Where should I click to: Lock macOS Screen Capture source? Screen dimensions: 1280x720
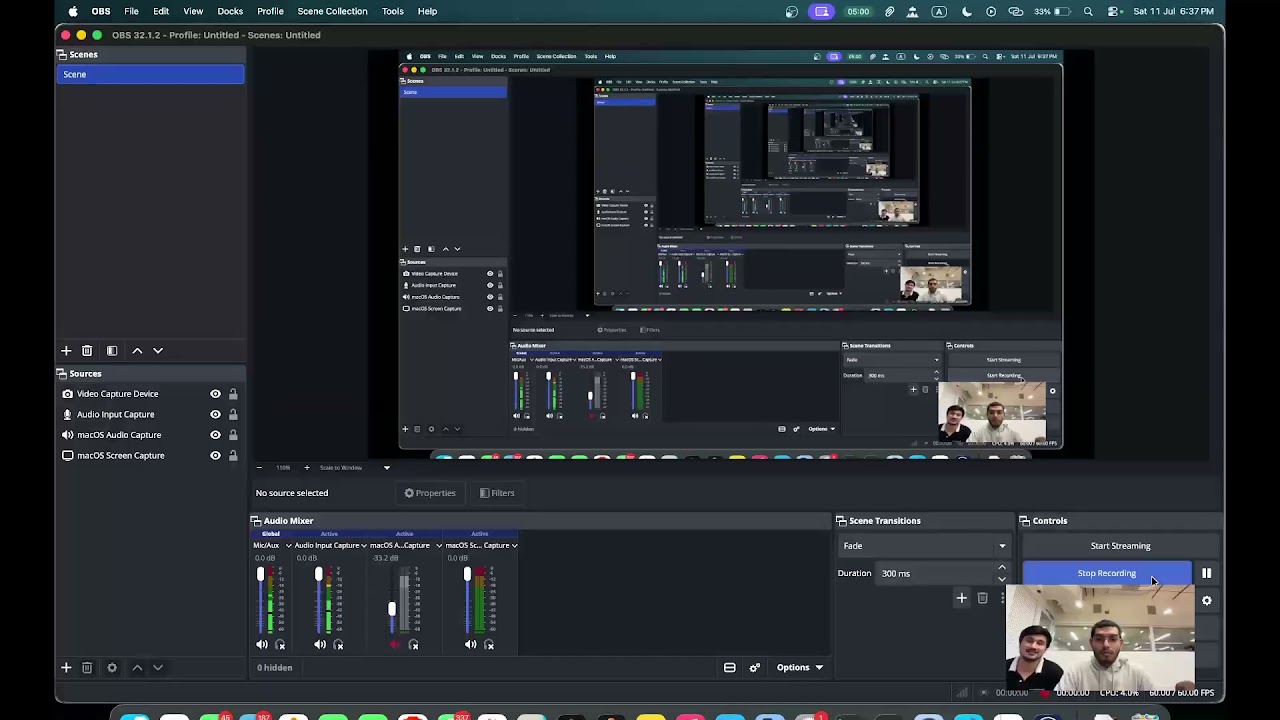[x=233, y=455]
